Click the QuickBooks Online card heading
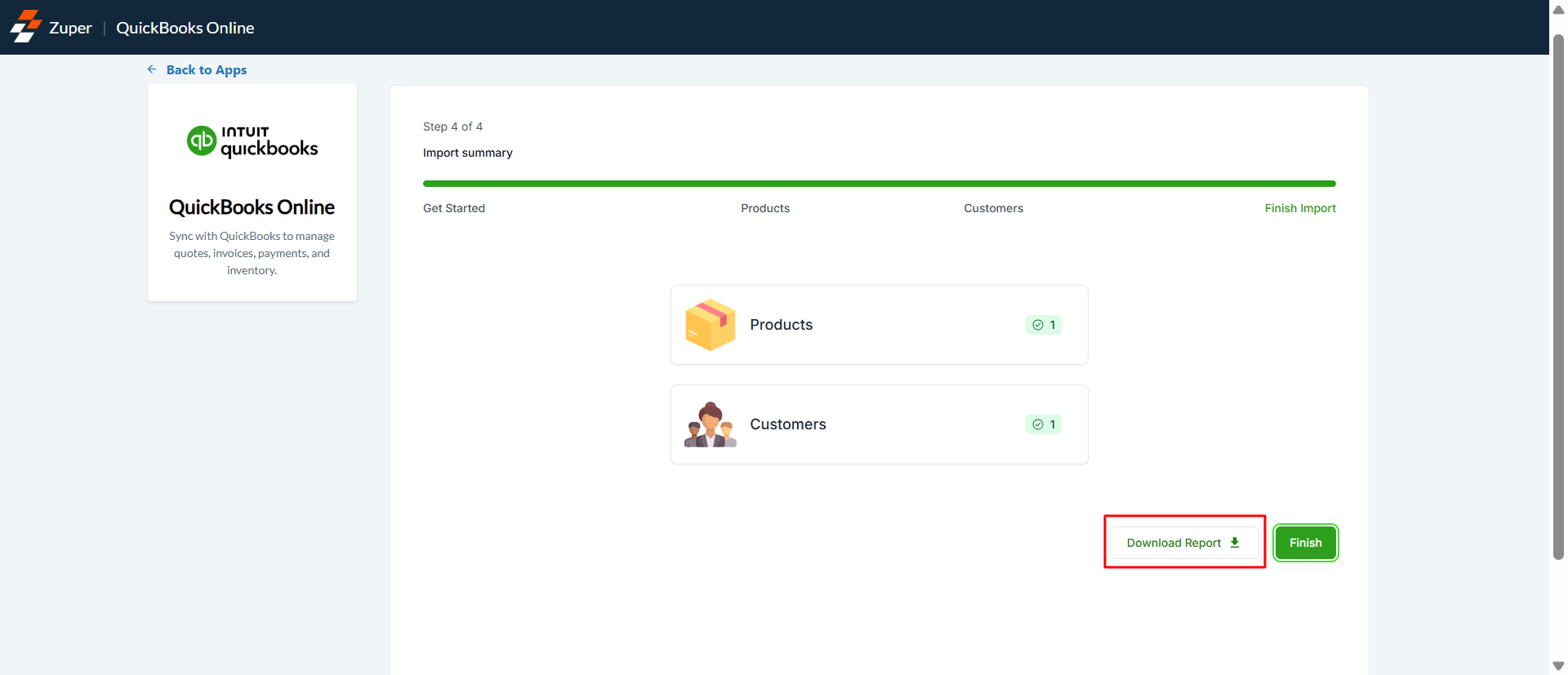The width and height of the screenshot is (1568, 675). [x=252, y=207]
